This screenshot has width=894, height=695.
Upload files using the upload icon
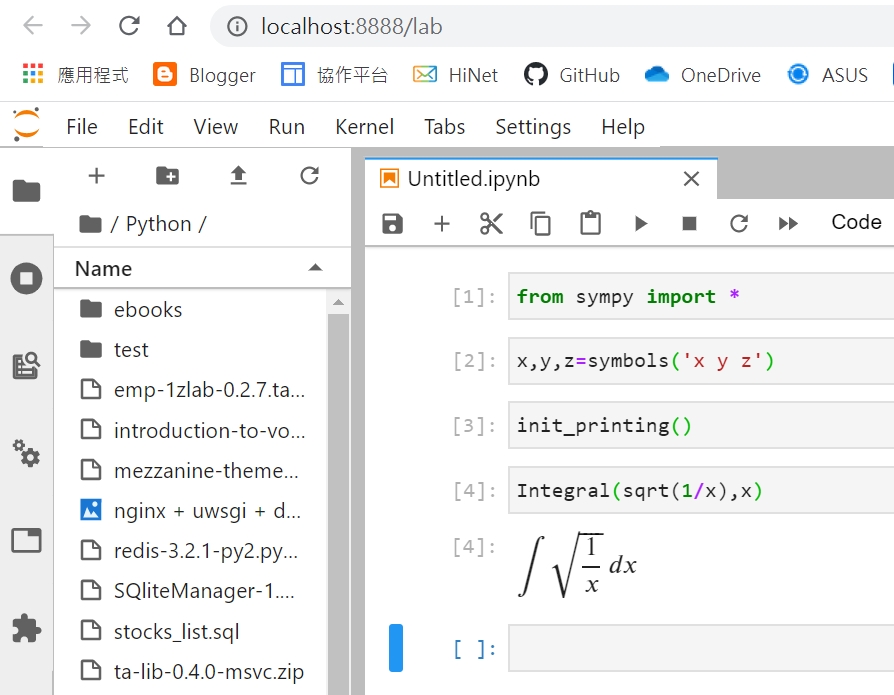(x=238, y=176)
